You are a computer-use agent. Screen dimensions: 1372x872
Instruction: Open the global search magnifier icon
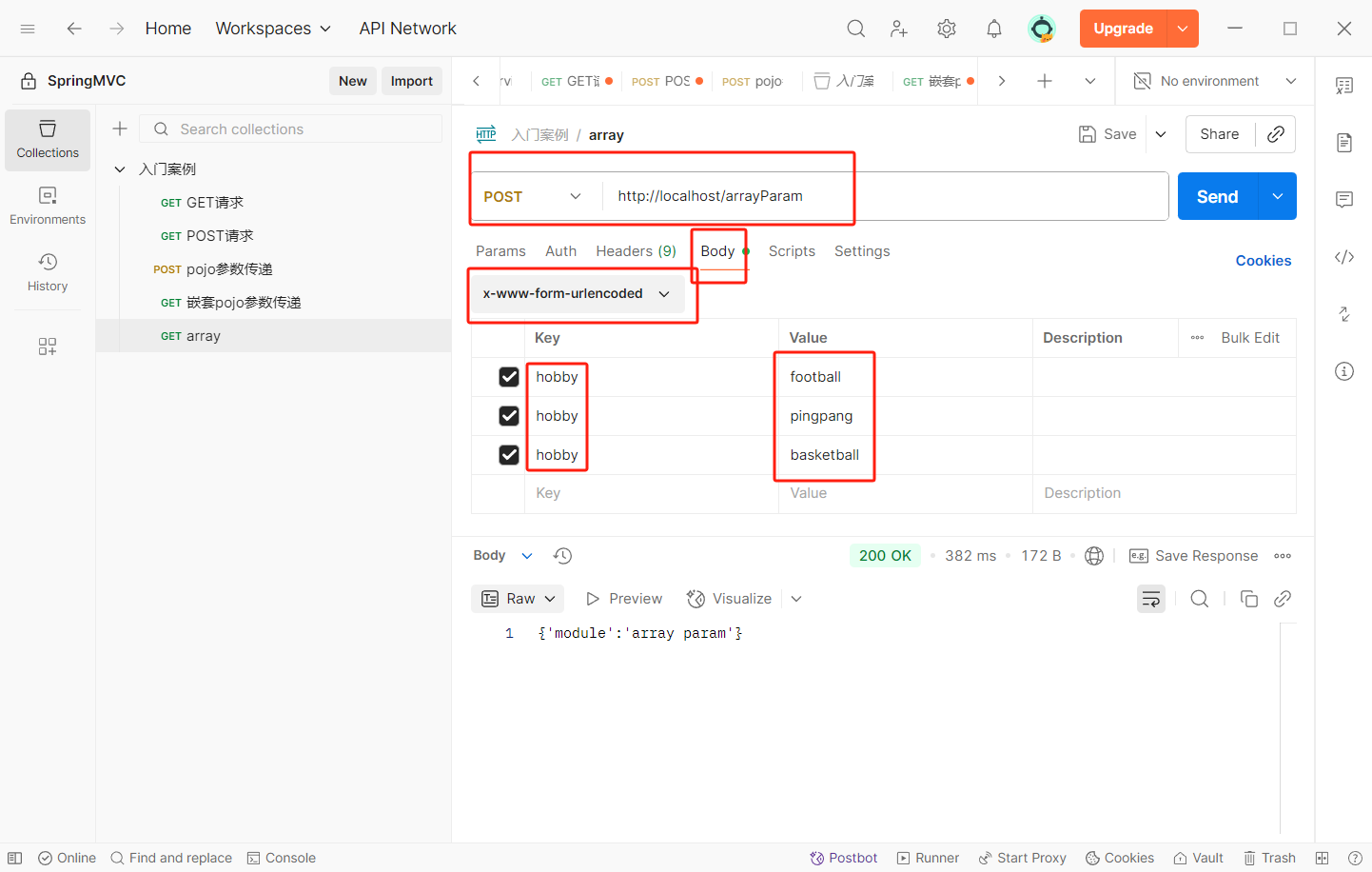tap(856, 29)
